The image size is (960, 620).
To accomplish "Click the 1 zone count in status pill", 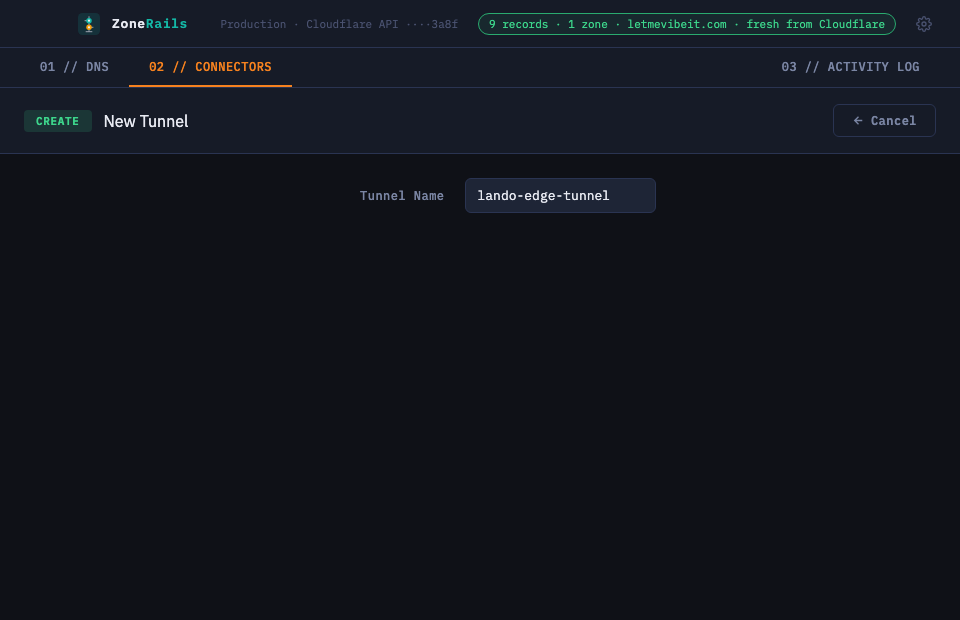I will point(588,24).
